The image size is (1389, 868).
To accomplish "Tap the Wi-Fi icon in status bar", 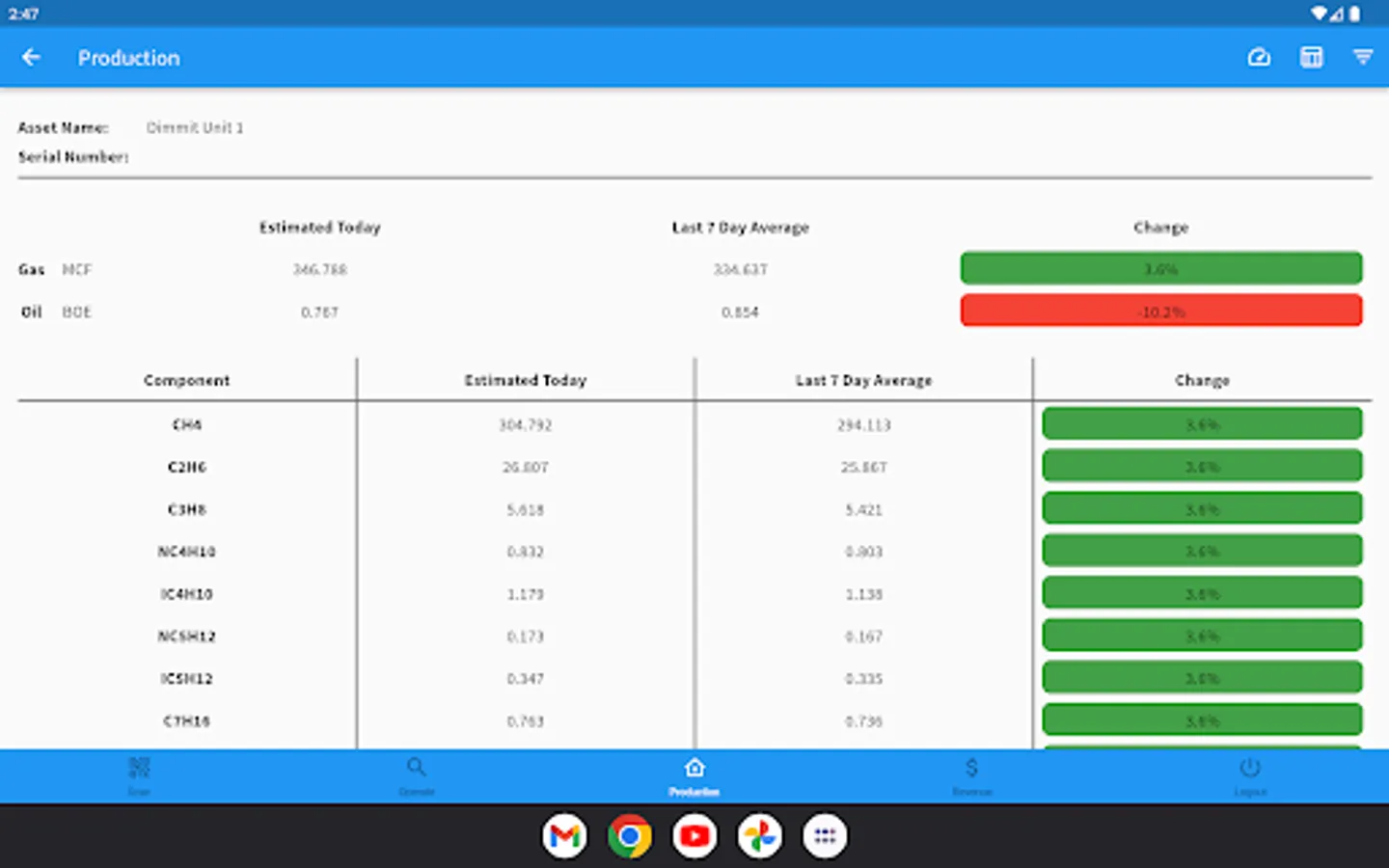I will [1319, 14].
